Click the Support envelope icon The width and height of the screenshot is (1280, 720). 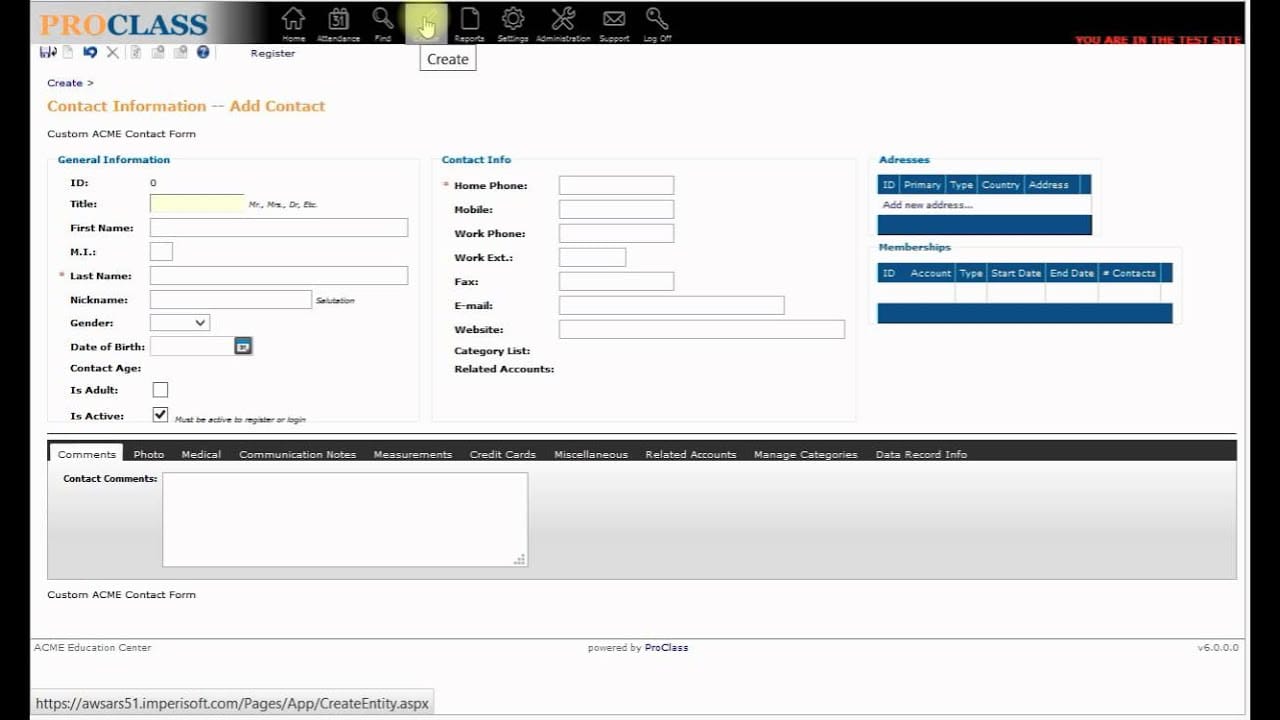click(x=614, y=22)
